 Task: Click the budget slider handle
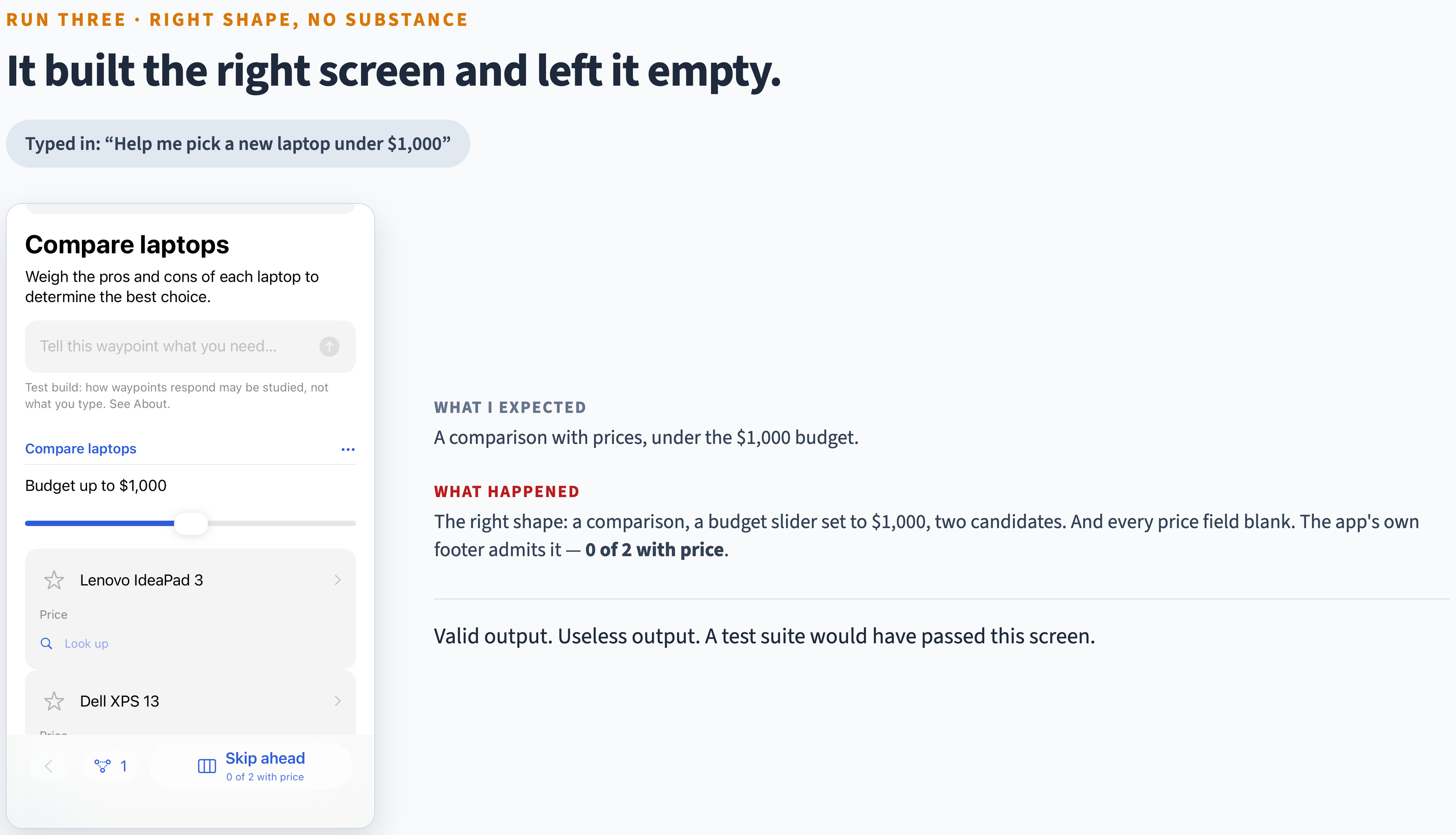(x=191, y=524)
